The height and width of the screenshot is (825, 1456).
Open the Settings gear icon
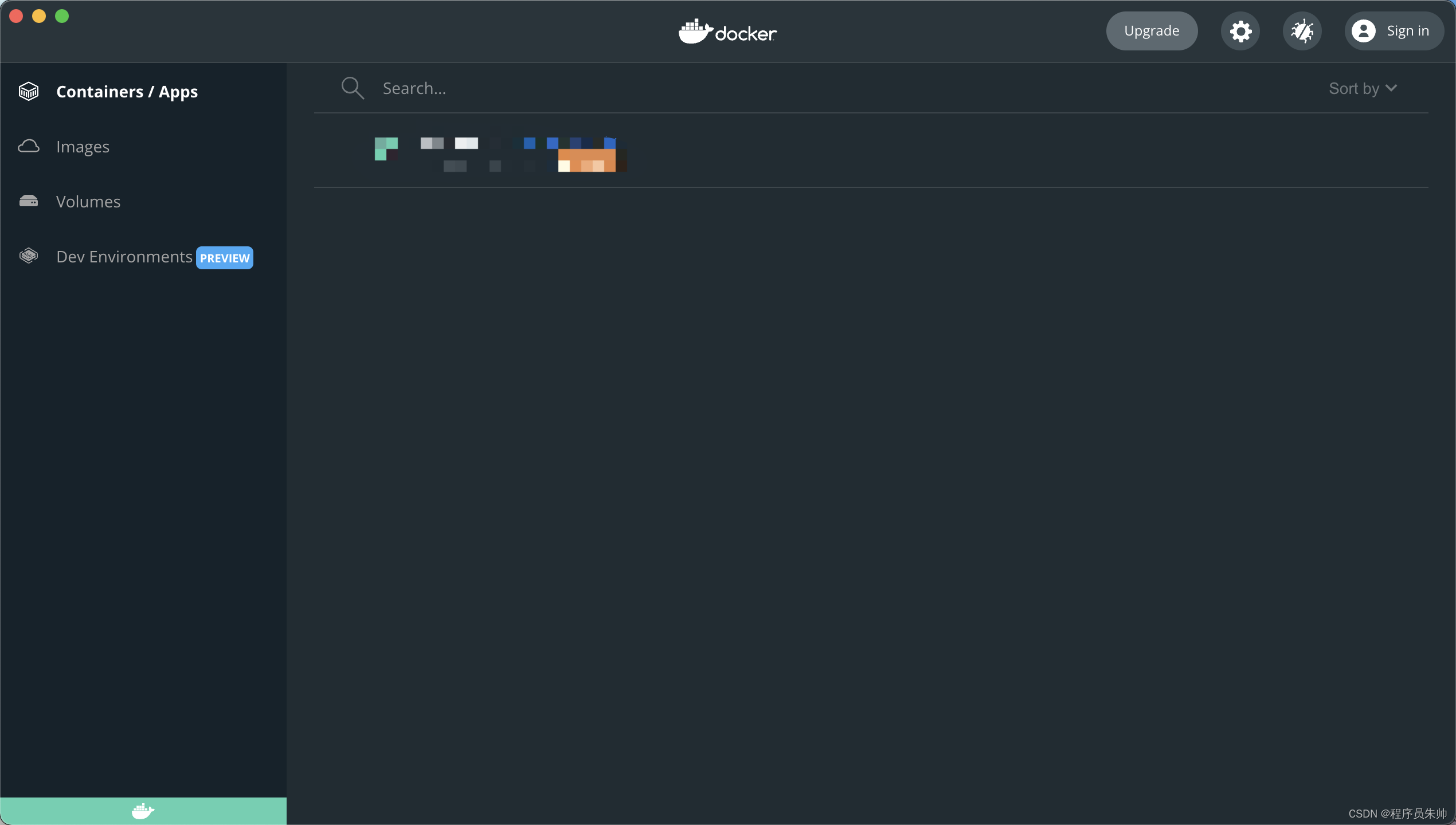pyautogui.click(x=1240, y=31)
